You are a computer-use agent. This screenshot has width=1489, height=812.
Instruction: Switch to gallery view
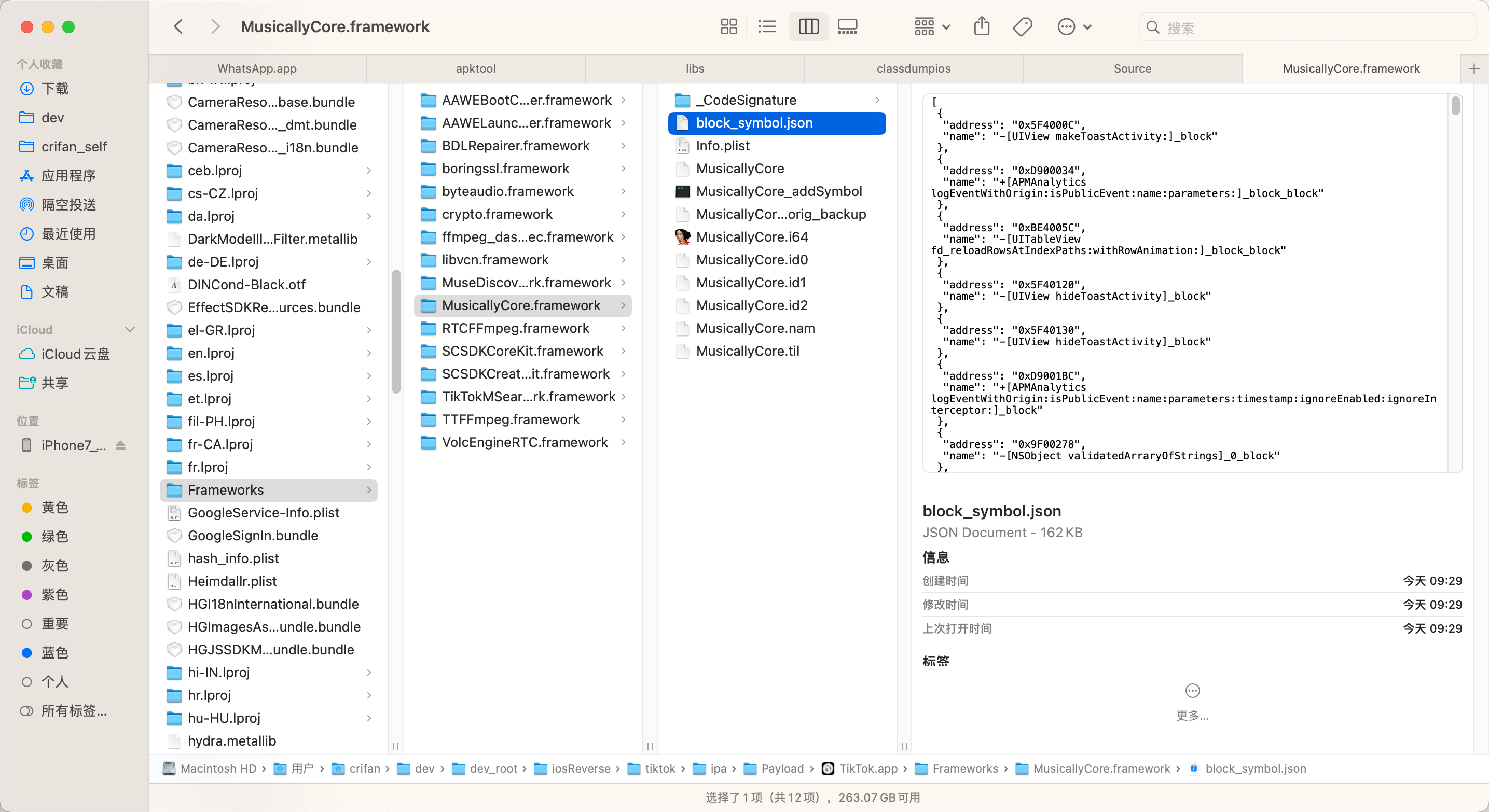click(x=847, y=26)
